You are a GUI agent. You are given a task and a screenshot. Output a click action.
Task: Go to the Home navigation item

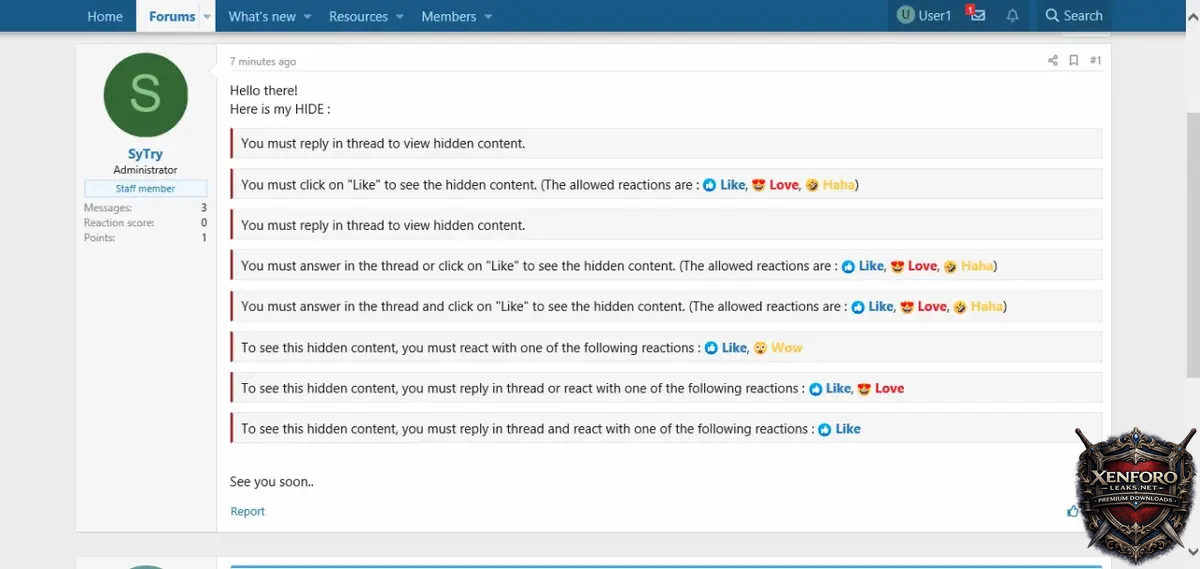point(105,16)
